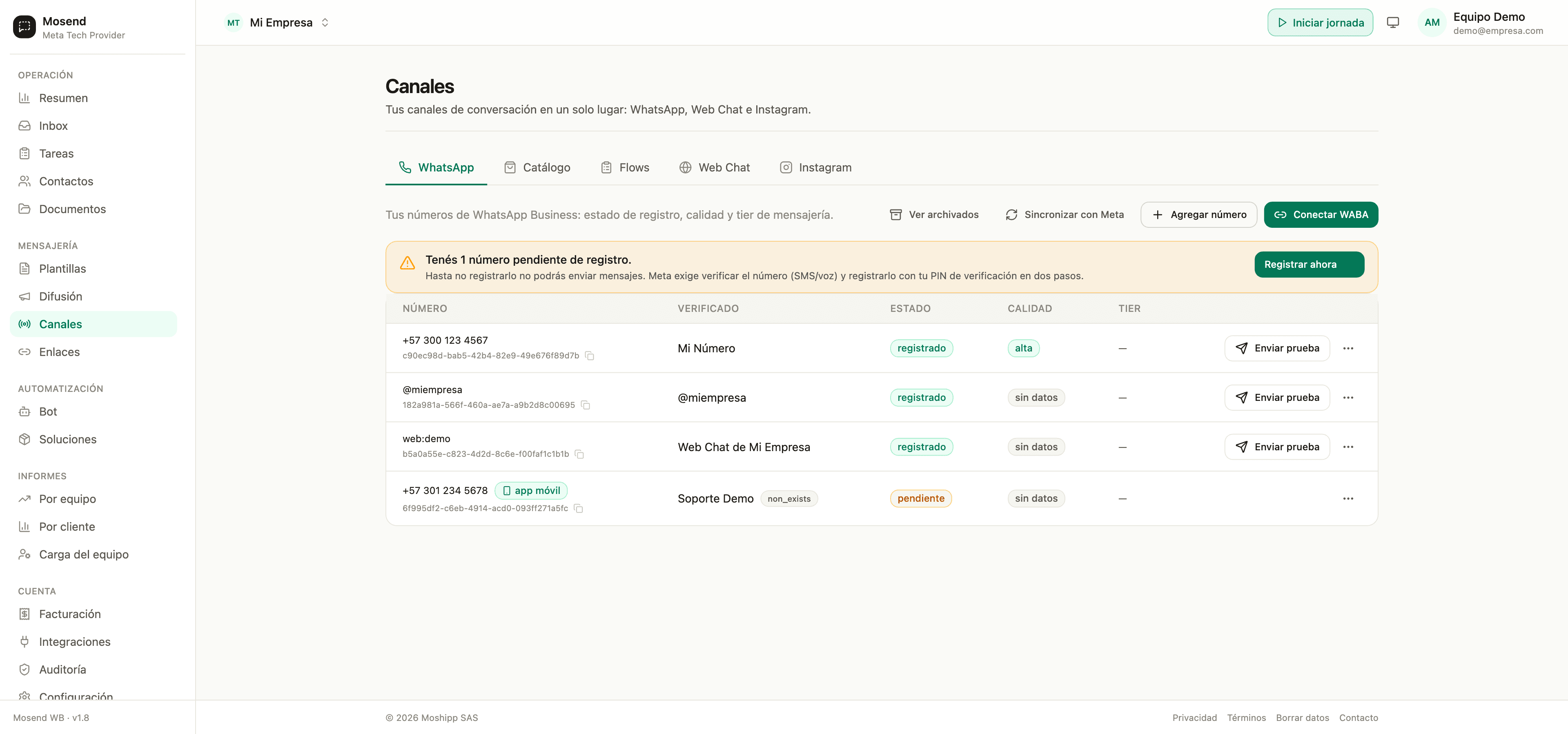Open Por equipo report
Viewport: 1568px width, 734px height.
[x=93, y=499]
